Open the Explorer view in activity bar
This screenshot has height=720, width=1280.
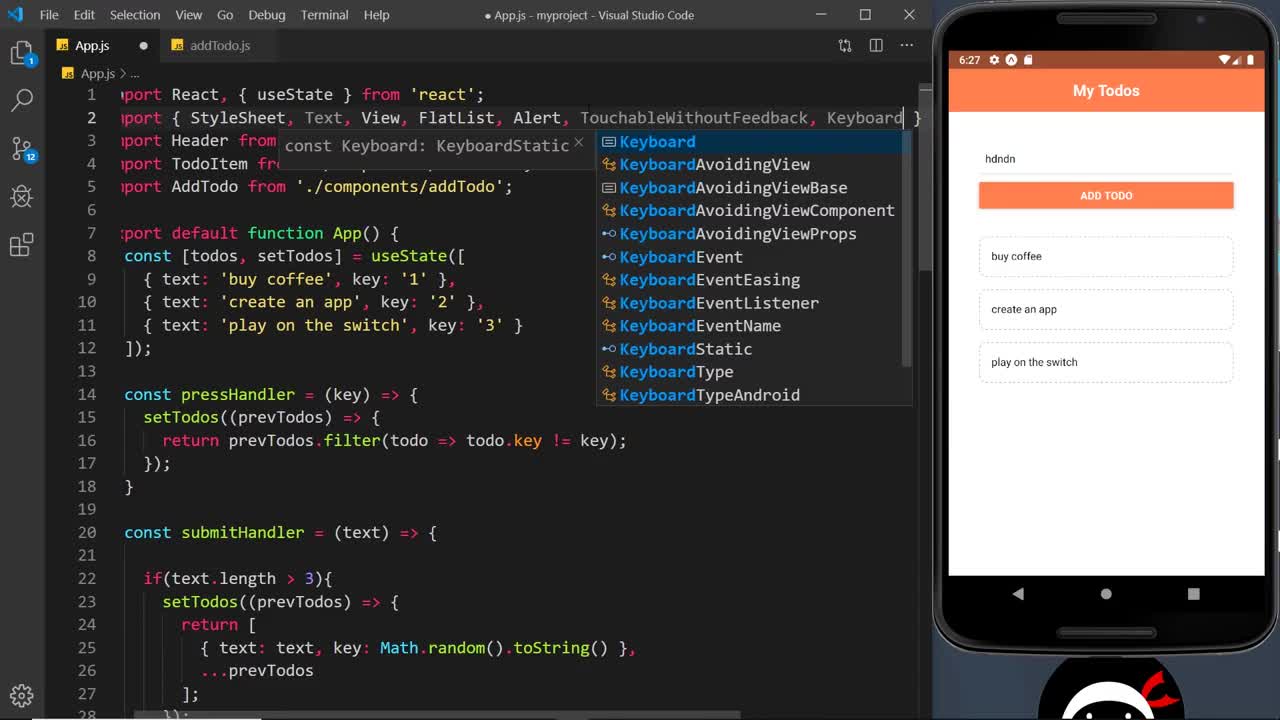pyautogui.click(x=22, y=54)
